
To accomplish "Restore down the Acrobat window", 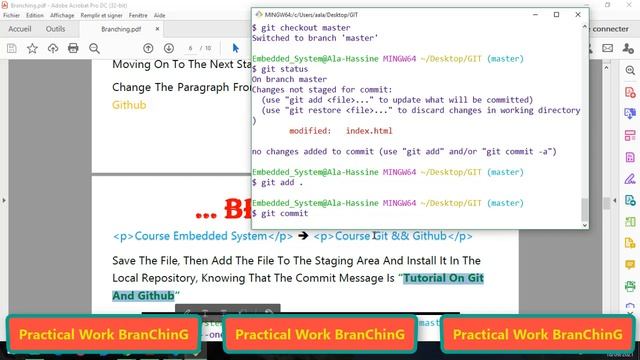I will (x=608, y=5).
